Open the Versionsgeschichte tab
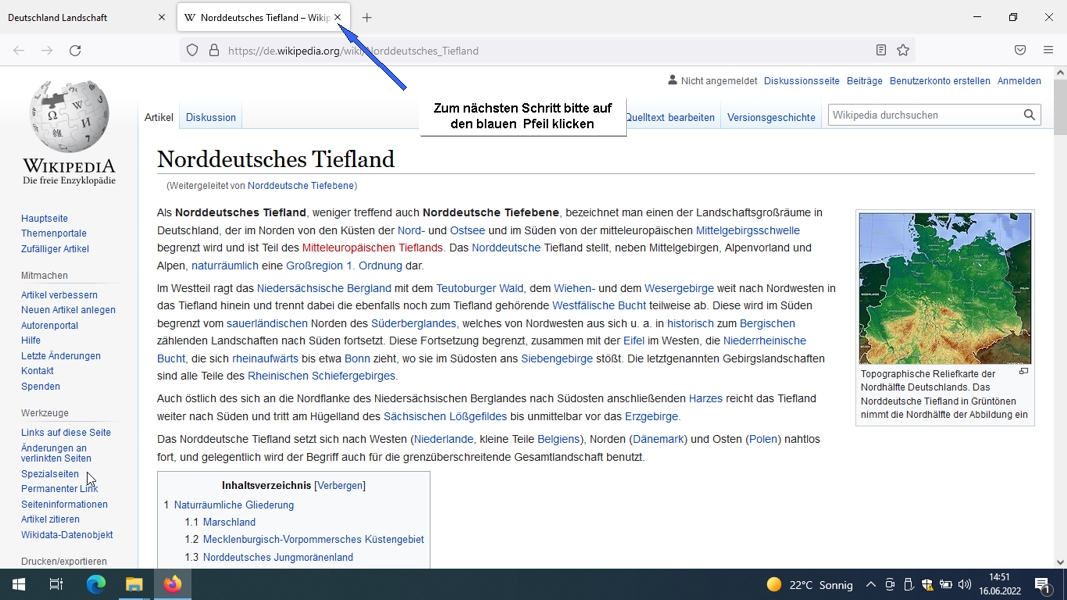The image size is (1067, 600). (x=771, y=117)
